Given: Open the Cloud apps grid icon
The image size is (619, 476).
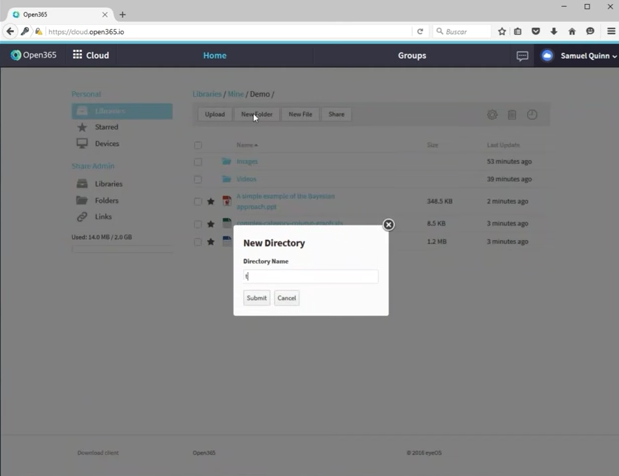Looking at the screenshot, I should 78,56.
